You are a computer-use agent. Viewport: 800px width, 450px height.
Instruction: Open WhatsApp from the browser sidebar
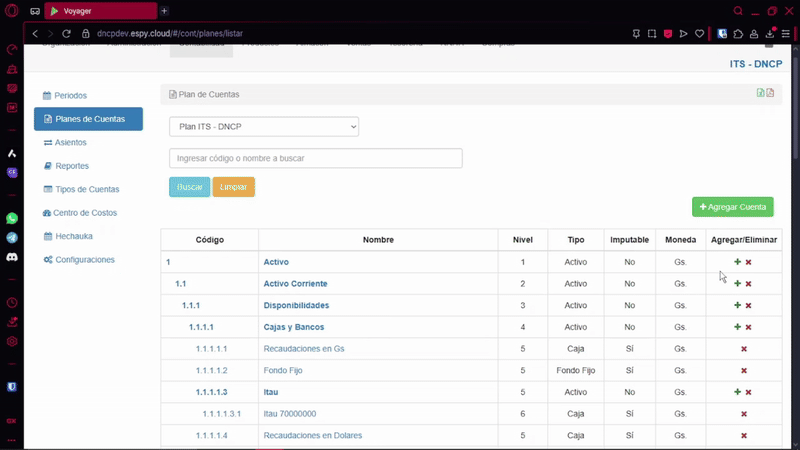pos(12,218)
